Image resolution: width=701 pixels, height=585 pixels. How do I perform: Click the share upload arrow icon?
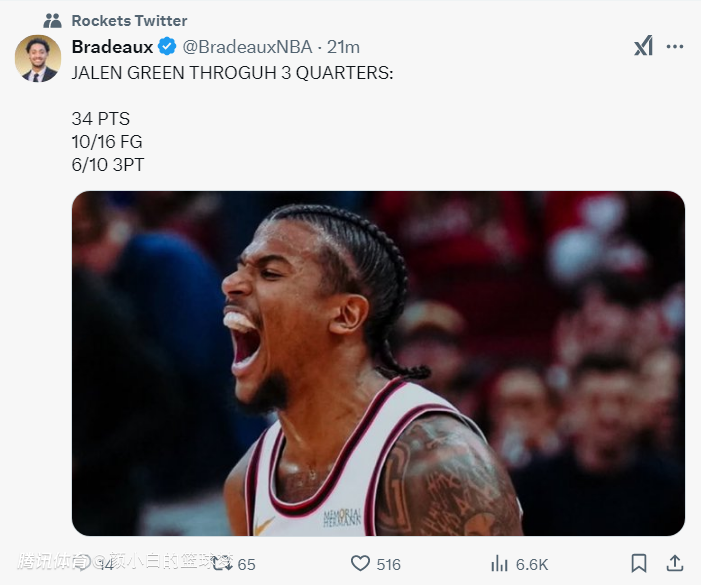click(x=675, y=563)
